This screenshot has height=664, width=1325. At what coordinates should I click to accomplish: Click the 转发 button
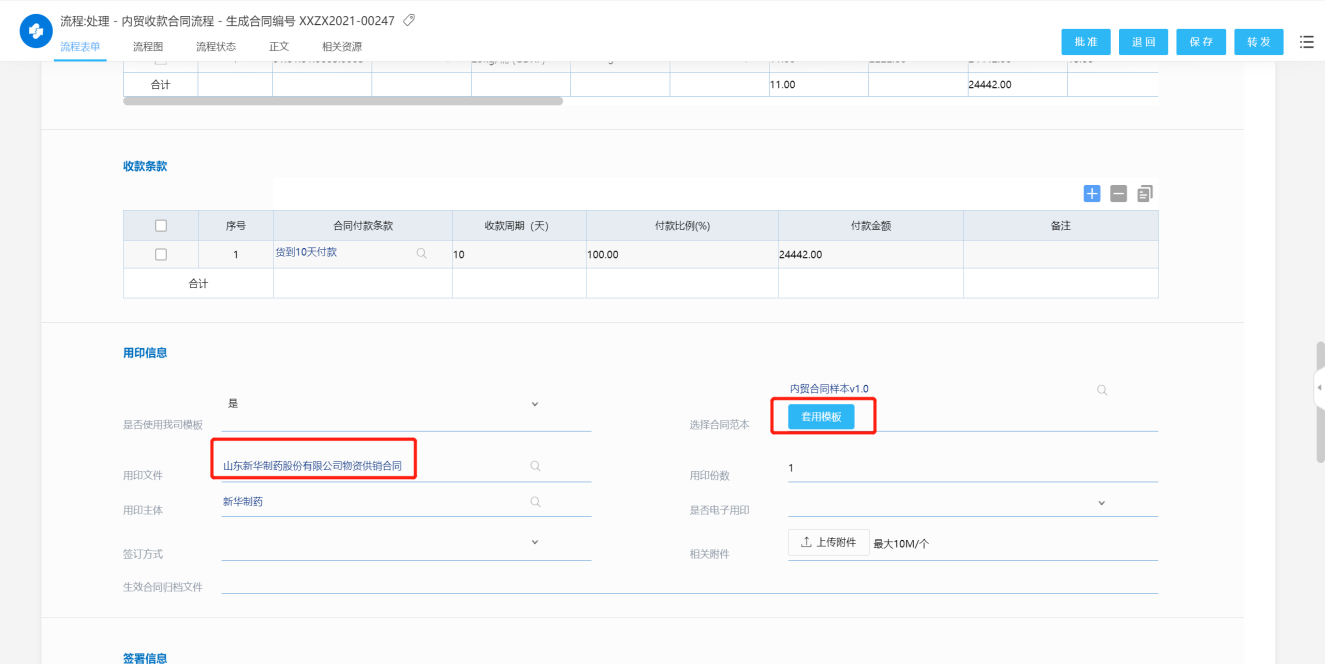pyautogui.click(x=1259, y=42)
